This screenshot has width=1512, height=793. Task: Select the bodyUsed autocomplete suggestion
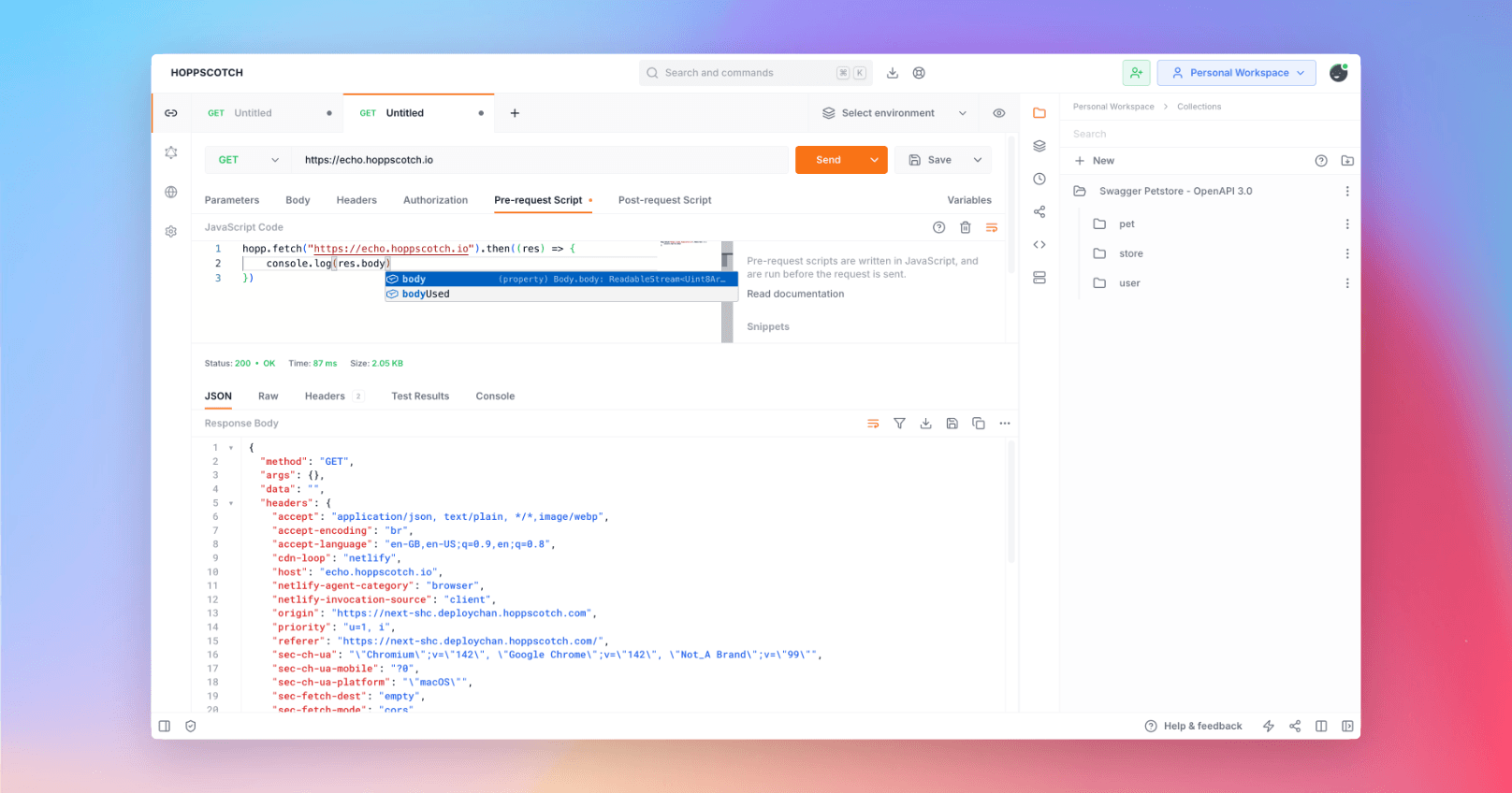(561, 294)
